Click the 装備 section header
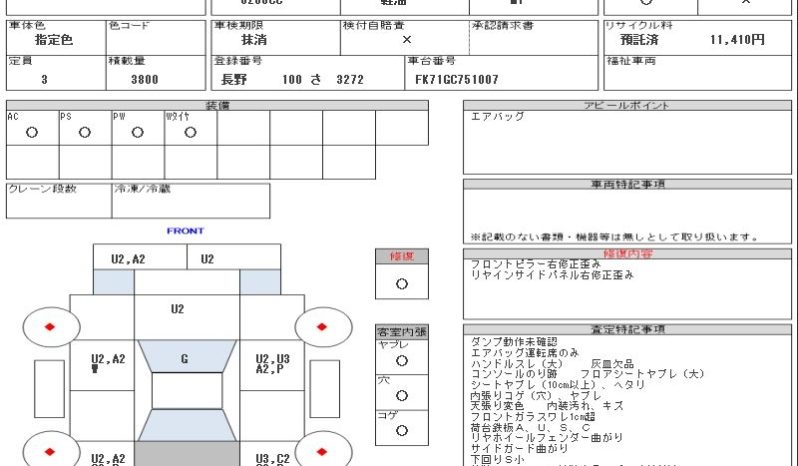The height and width of the screenshot is (466, 798). 217,105
